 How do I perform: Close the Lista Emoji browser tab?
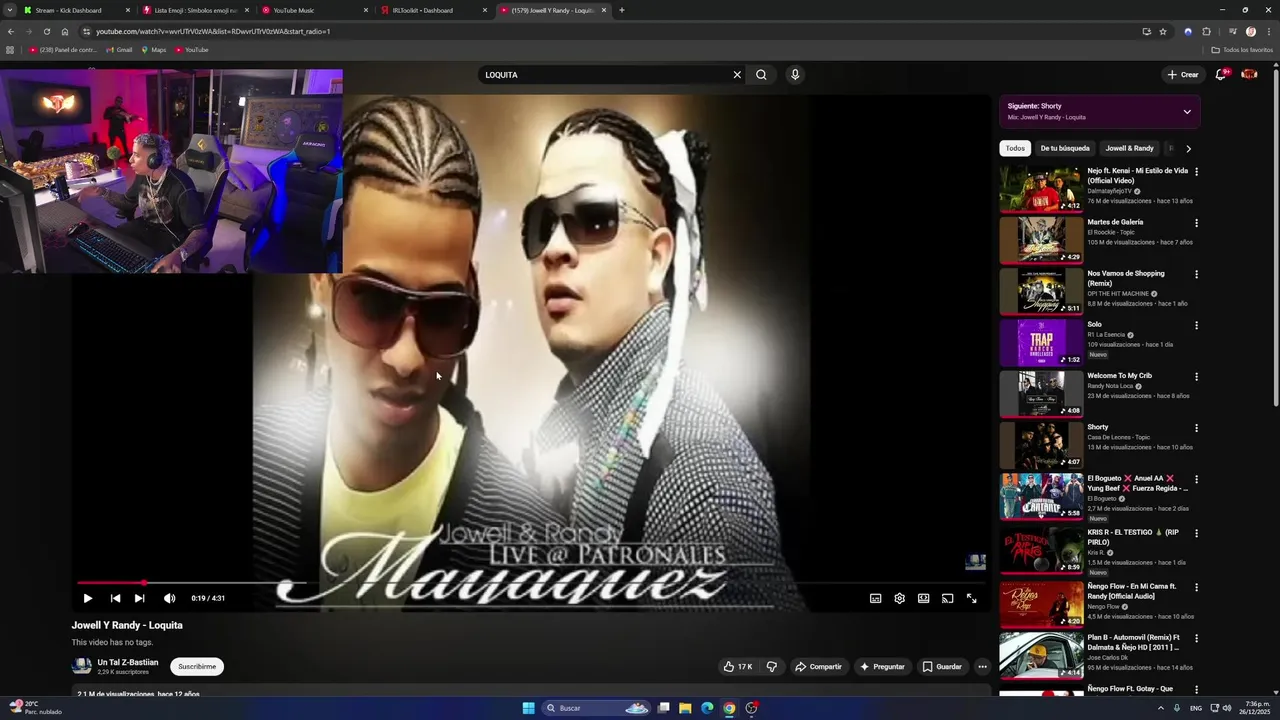pyautogui.click(x=247, y=10)
